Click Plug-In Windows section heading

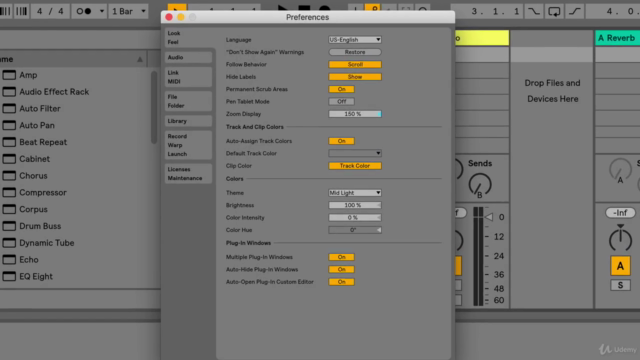pos(248,243)
